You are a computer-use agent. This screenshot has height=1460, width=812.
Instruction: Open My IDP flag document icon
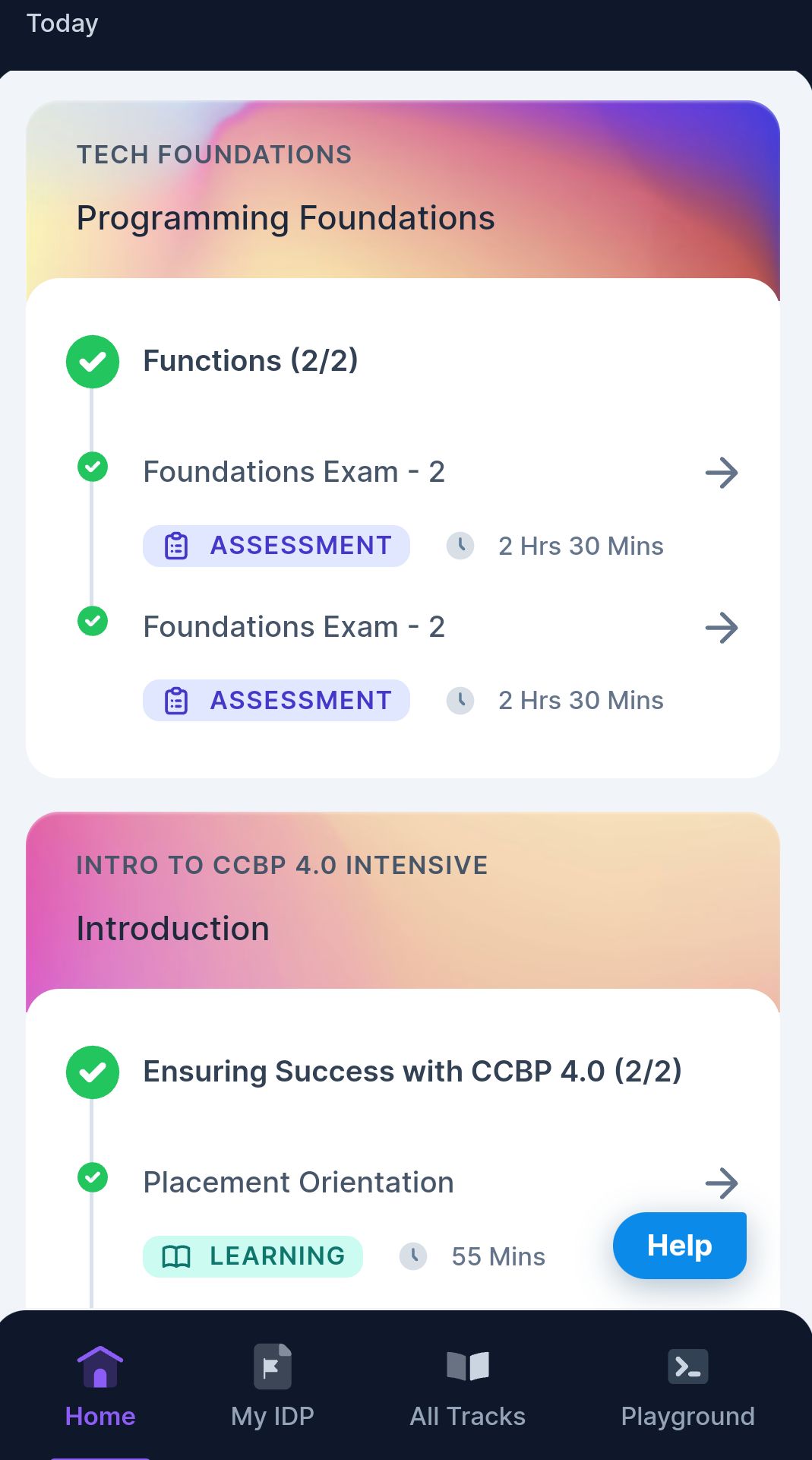click(x=273, y=1367)
